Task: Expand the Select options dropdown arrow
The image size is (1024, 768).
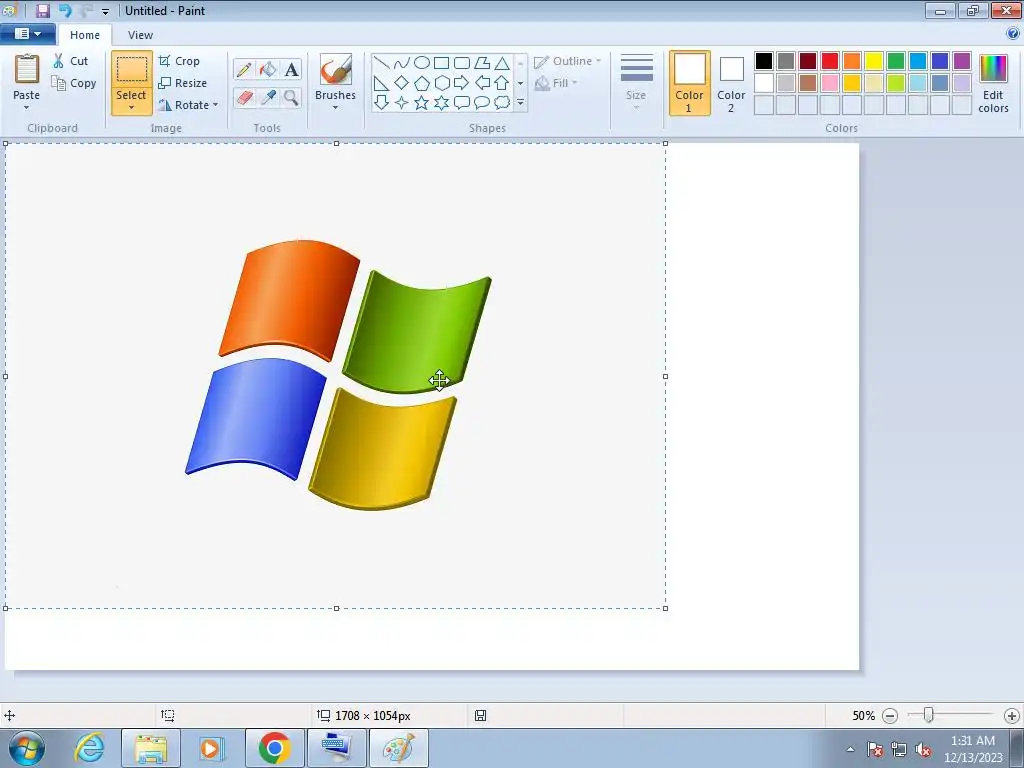Action: (131, 108)
